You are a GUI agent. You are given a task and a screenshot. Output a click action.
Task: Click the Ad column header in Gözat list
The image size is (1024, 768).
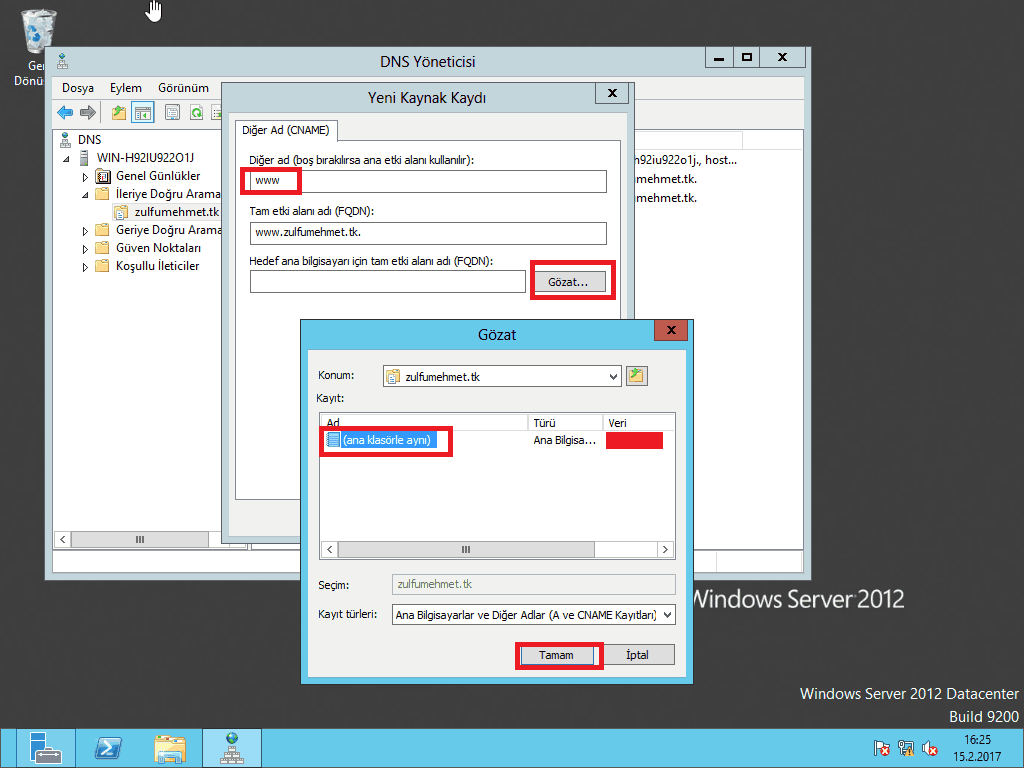coord(424,423)
